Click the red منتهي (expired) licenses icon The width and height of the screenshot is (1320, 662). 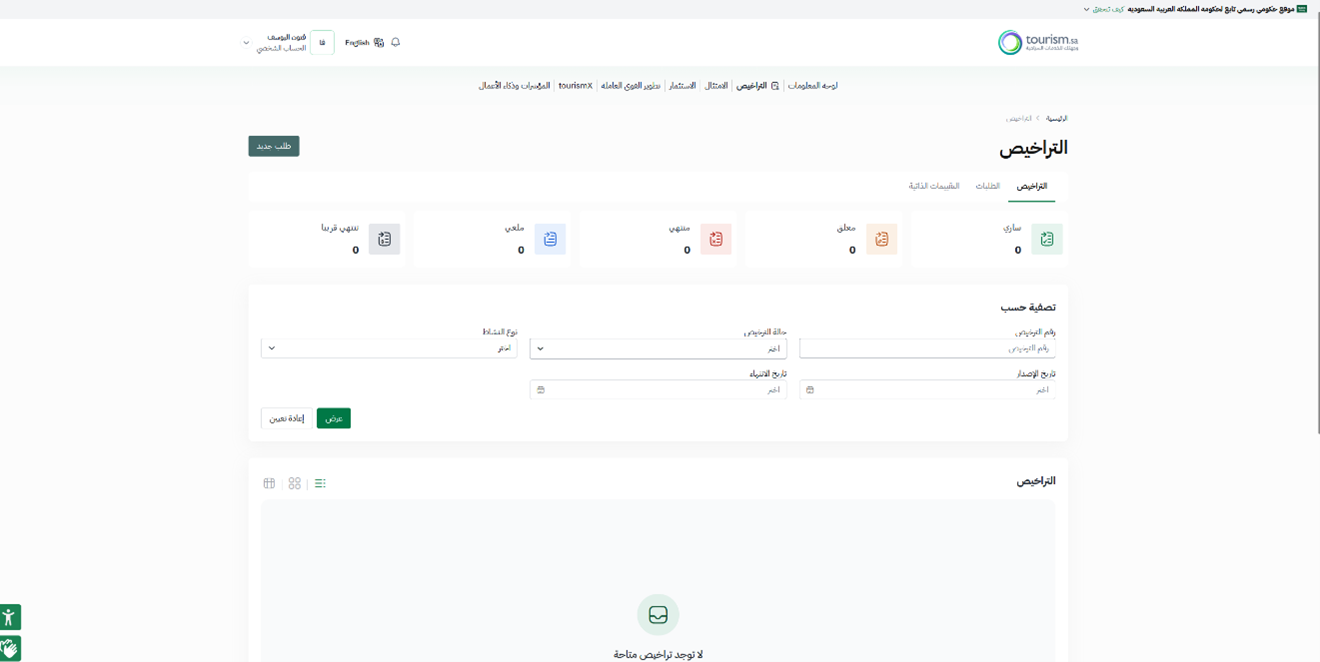pos(716,239)
